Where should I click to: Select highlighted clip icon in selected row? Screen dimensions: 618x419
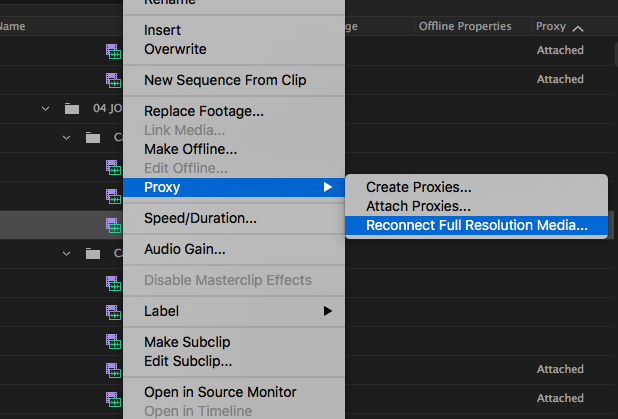click(113, 225)
